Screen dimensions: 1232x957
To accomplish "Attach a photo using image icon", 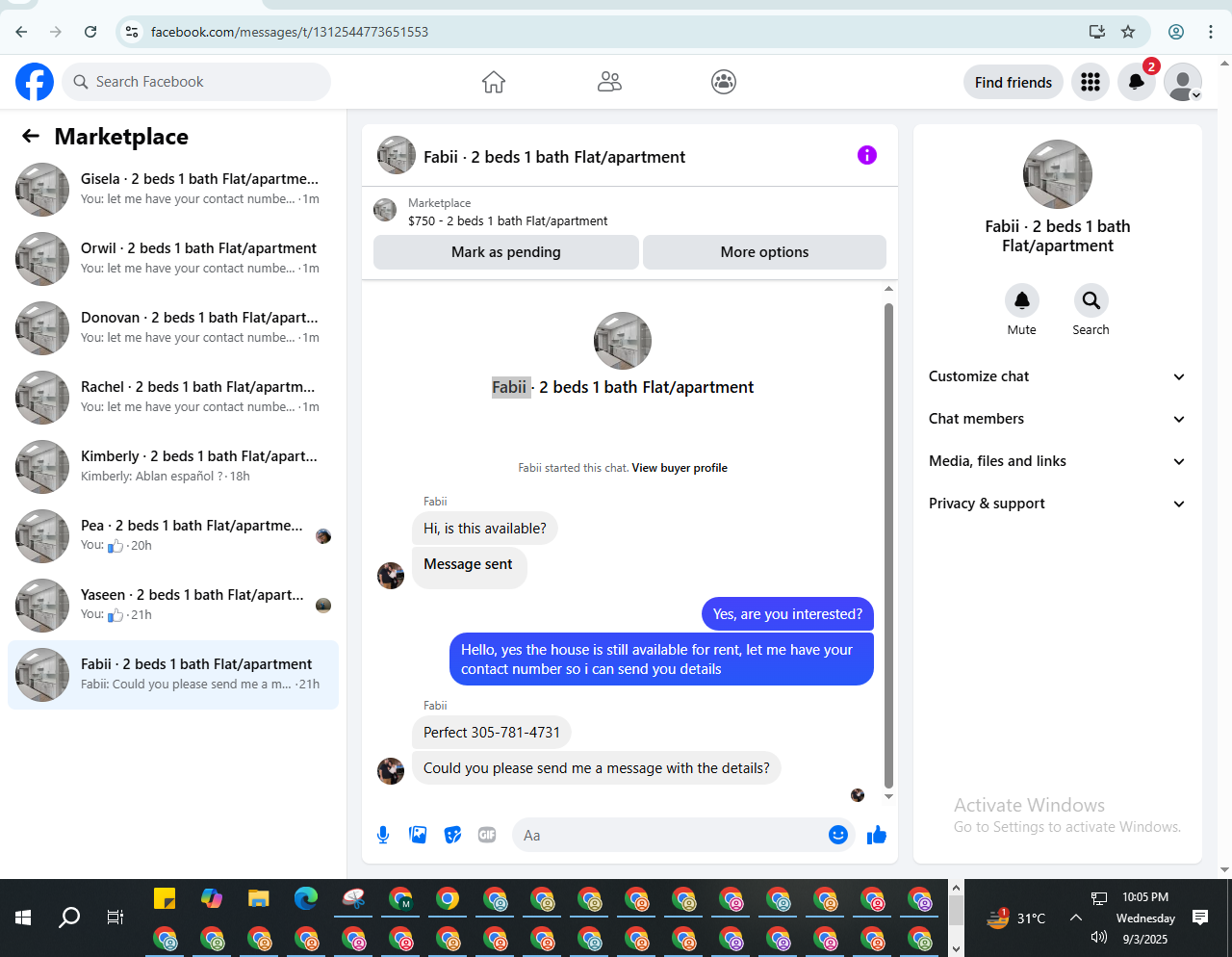I will (x=418, y=835).
